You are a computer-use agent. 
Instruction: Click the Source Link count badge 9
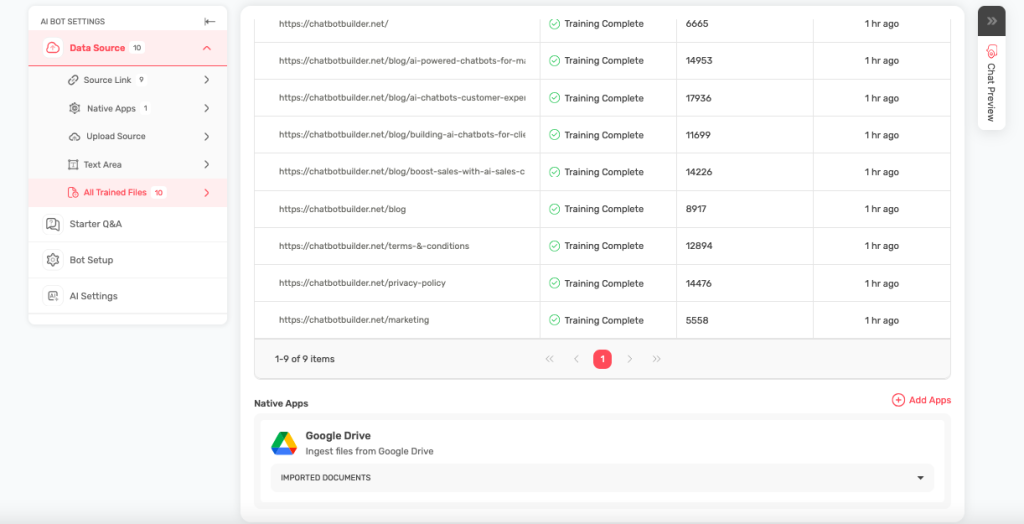point(141,80)
